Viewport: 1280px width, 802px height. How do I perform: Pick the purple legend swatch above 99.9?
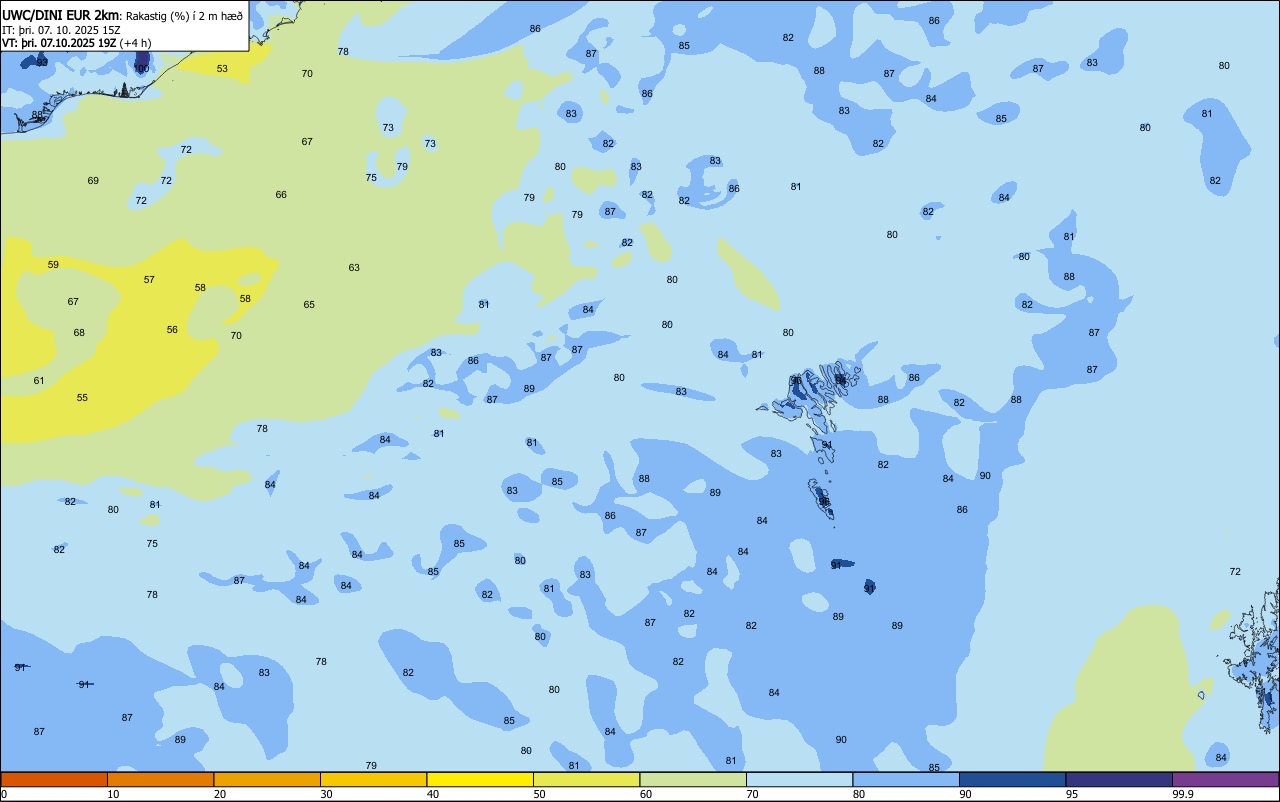pyautogui.click(x=1225, y=779)
